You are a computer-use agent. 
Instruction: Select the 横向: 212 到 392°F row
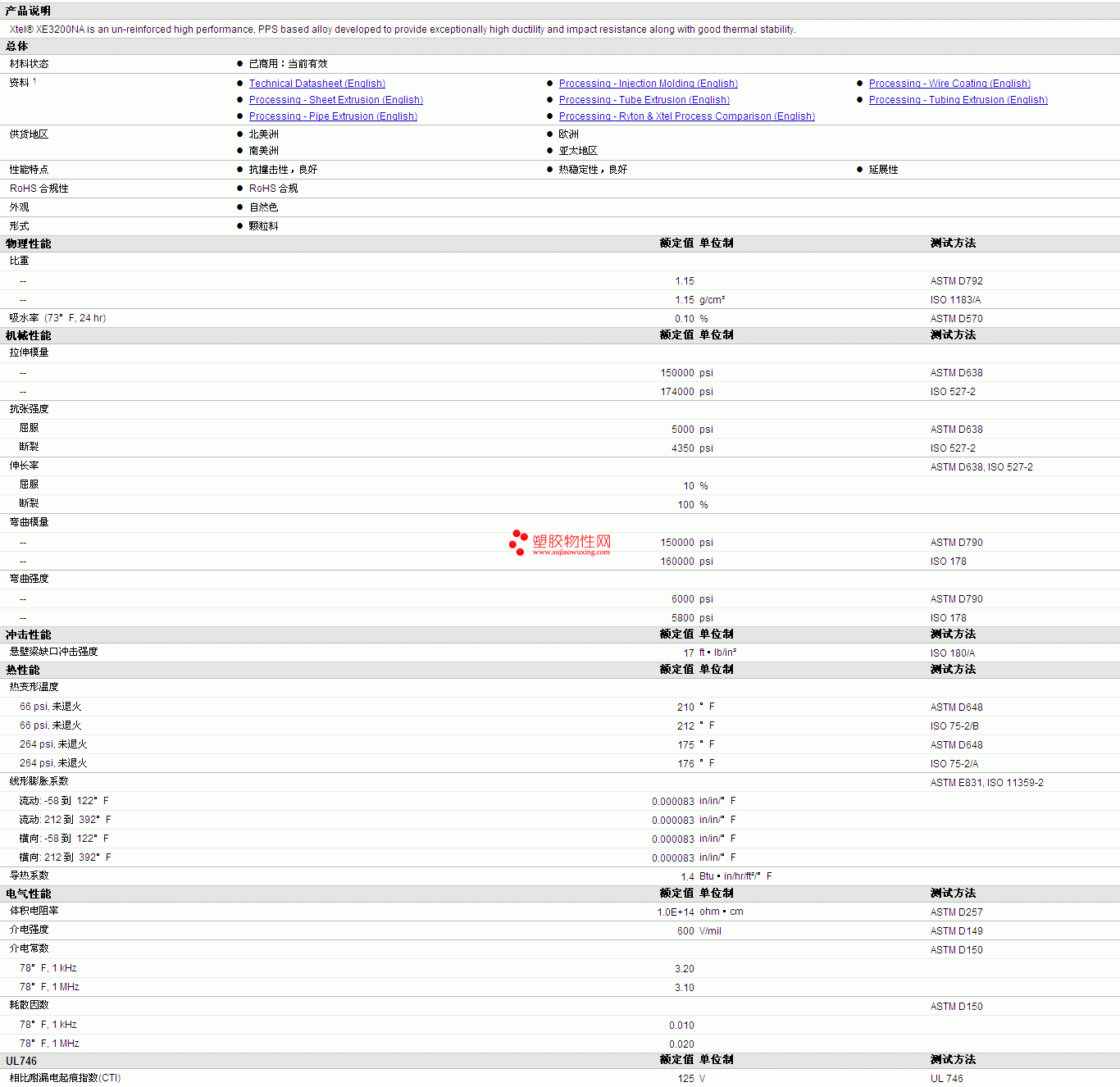(560, 857)
